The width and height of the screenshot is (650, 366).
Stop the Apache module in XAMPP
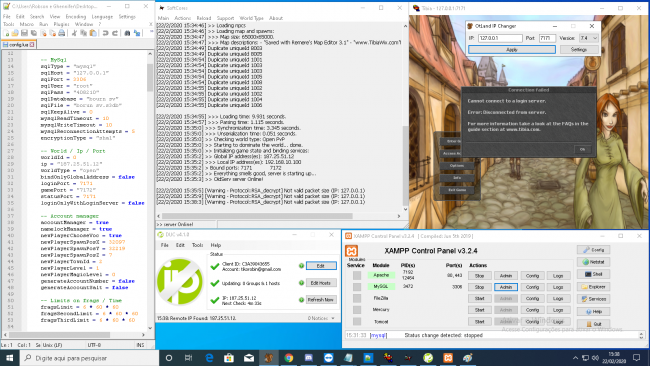(x=480, y=276)
